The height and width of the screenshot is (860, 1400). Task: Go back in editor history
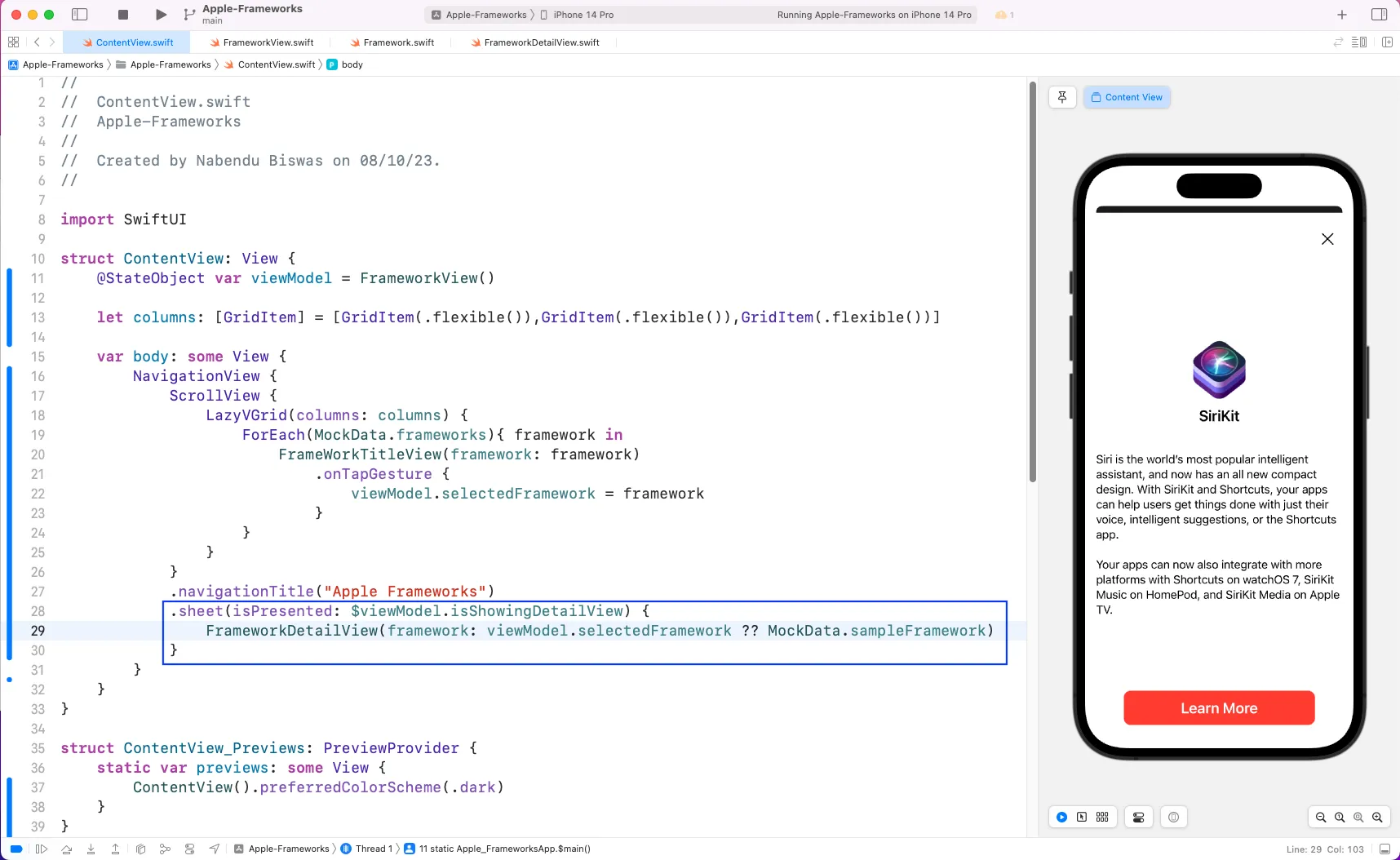[37, 42]
